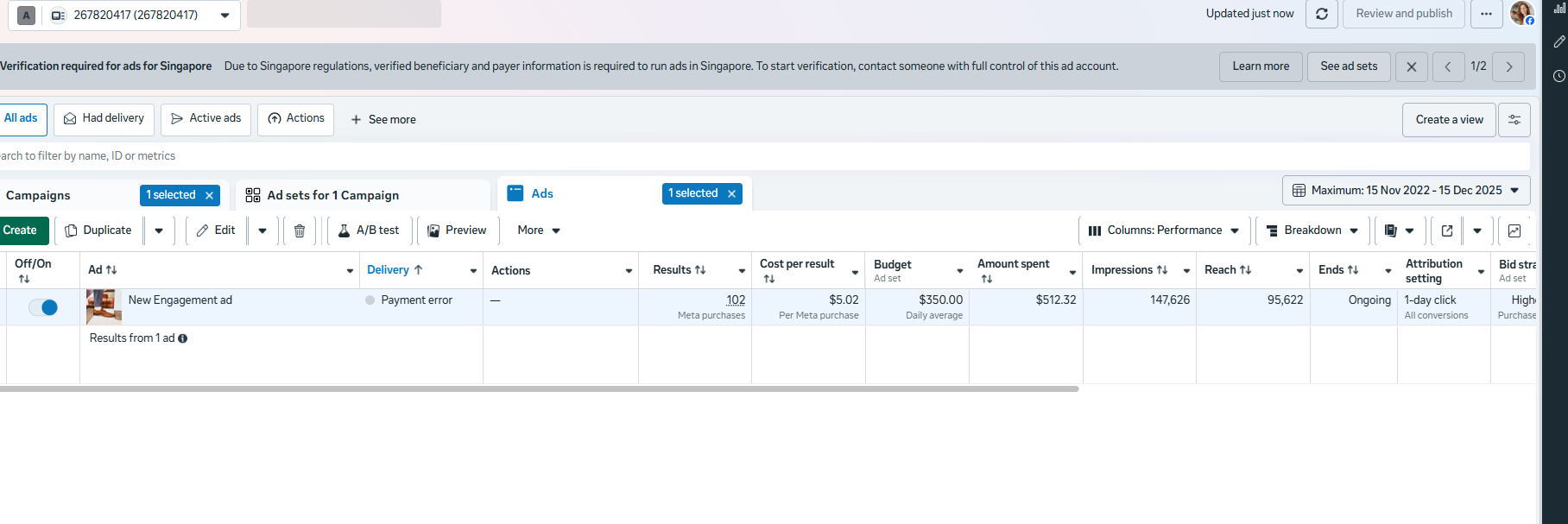The width and height of the screenshot is (1568, 524).
Task: Go to the previous banner notification
Action: pyautogui.click(x=1448, y=66)
